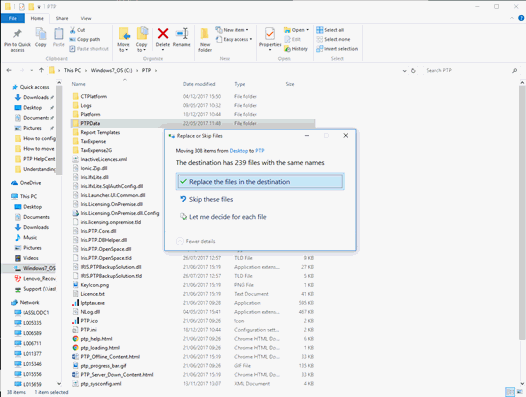The width and height of the screenshot is (526, 397).
Task: Open the File tab
Action: pos(13,18)
